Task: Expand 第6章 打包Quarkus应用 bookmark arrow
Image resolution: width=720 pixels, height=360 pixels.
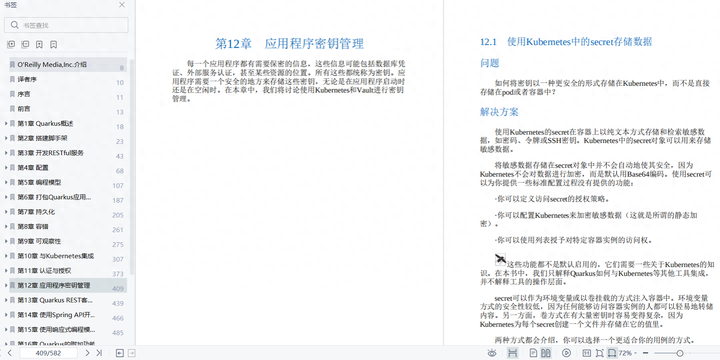Action: (6, 197)
